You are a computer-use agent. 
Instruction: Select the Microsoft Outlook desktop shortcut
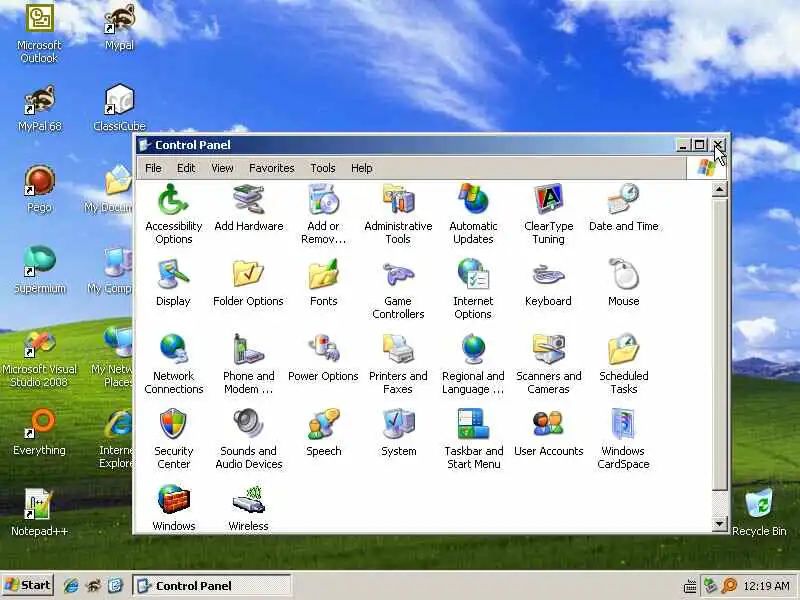(x=39, y=34)
